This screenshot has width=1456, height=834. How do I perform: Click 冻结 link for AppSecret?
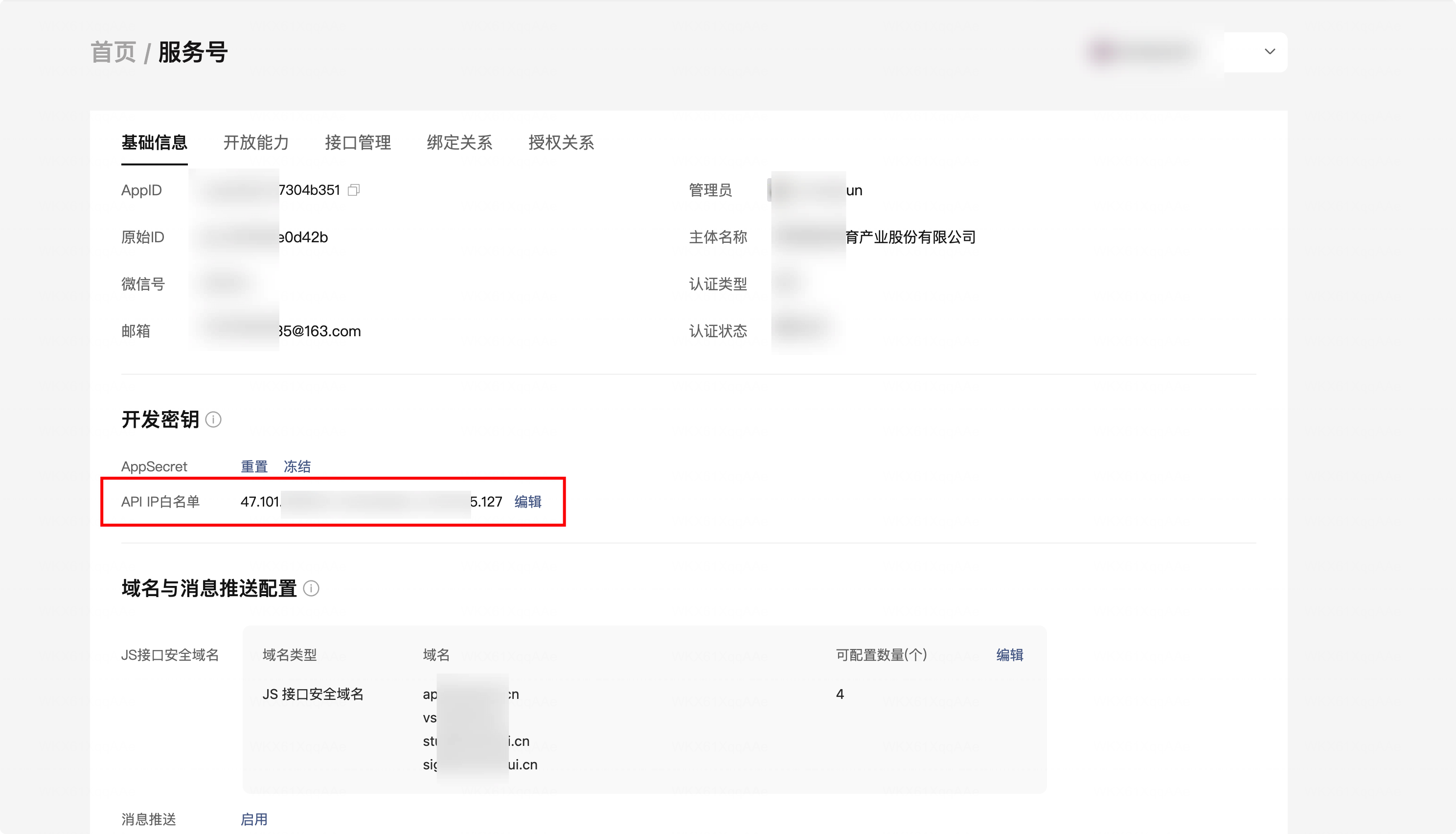pyautogui.click(x=297, y=466)
